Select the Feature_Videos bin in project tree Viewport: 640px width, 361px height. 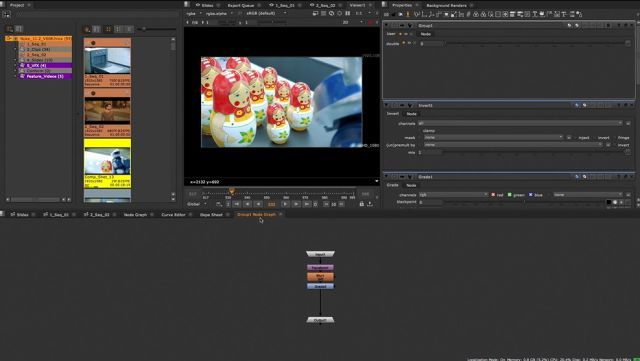click(45, 76)
